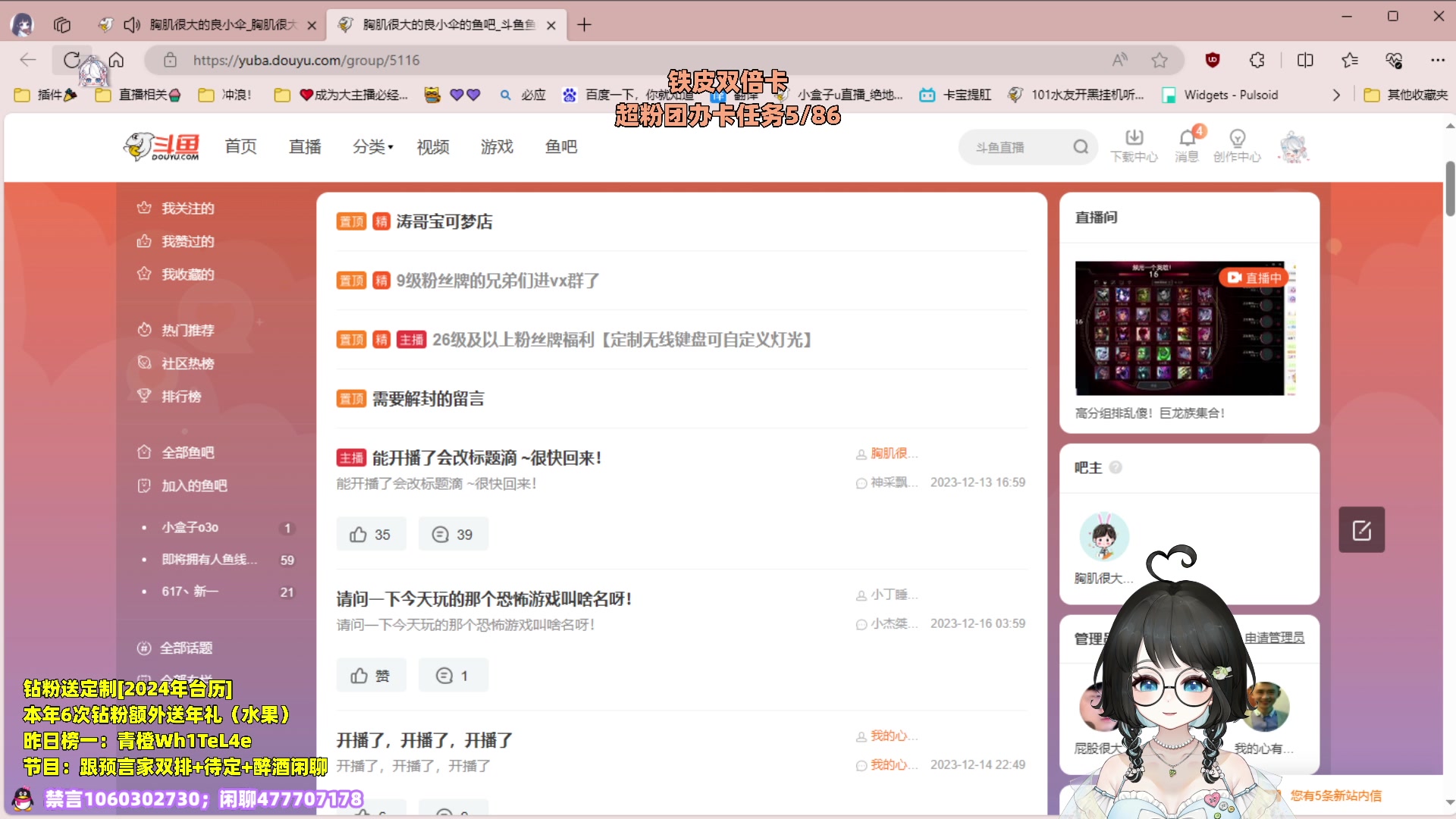1456x819 pixels.
Task: Open the 创作中心 creator center icon
Action: [1237, 146]
